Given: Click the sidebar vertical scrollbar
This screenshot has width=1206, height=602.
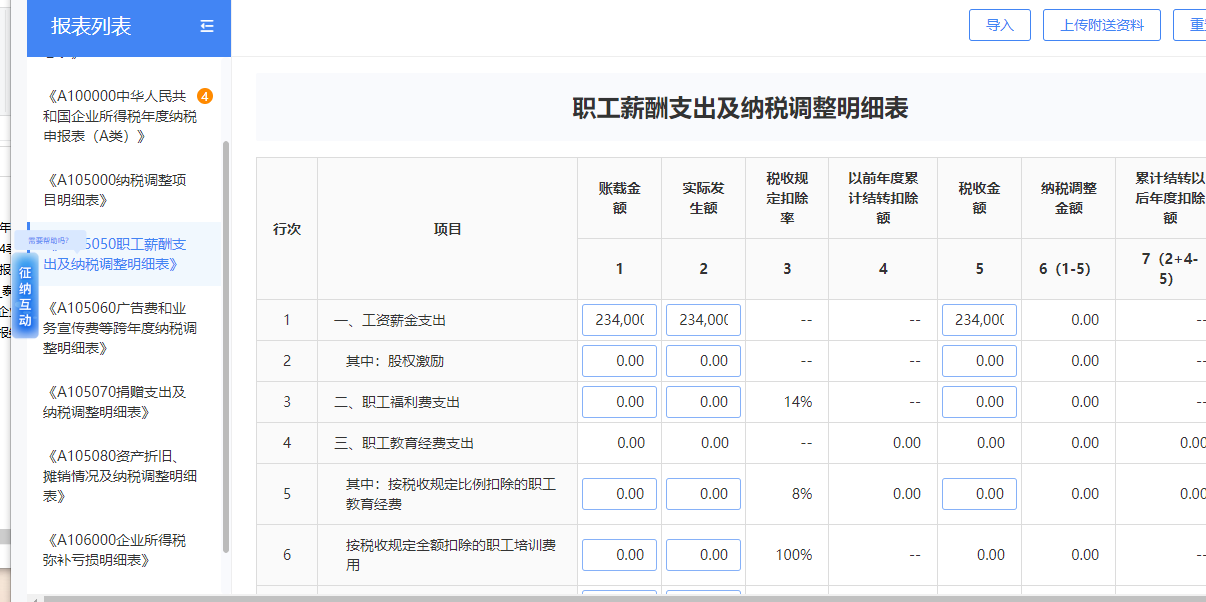Looking at the screenshot, I should tap(226, 340).
